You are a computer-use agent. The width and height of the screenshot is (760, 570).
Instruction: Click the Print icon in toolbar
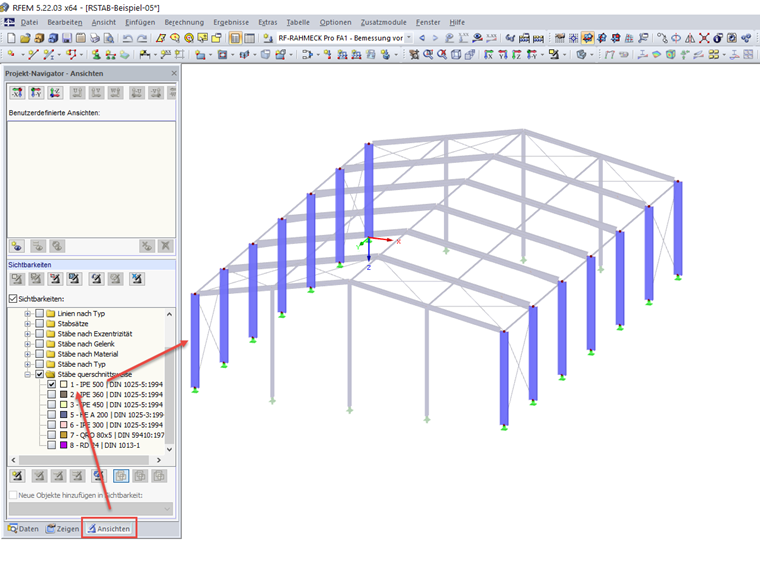[x=95, y=38]
